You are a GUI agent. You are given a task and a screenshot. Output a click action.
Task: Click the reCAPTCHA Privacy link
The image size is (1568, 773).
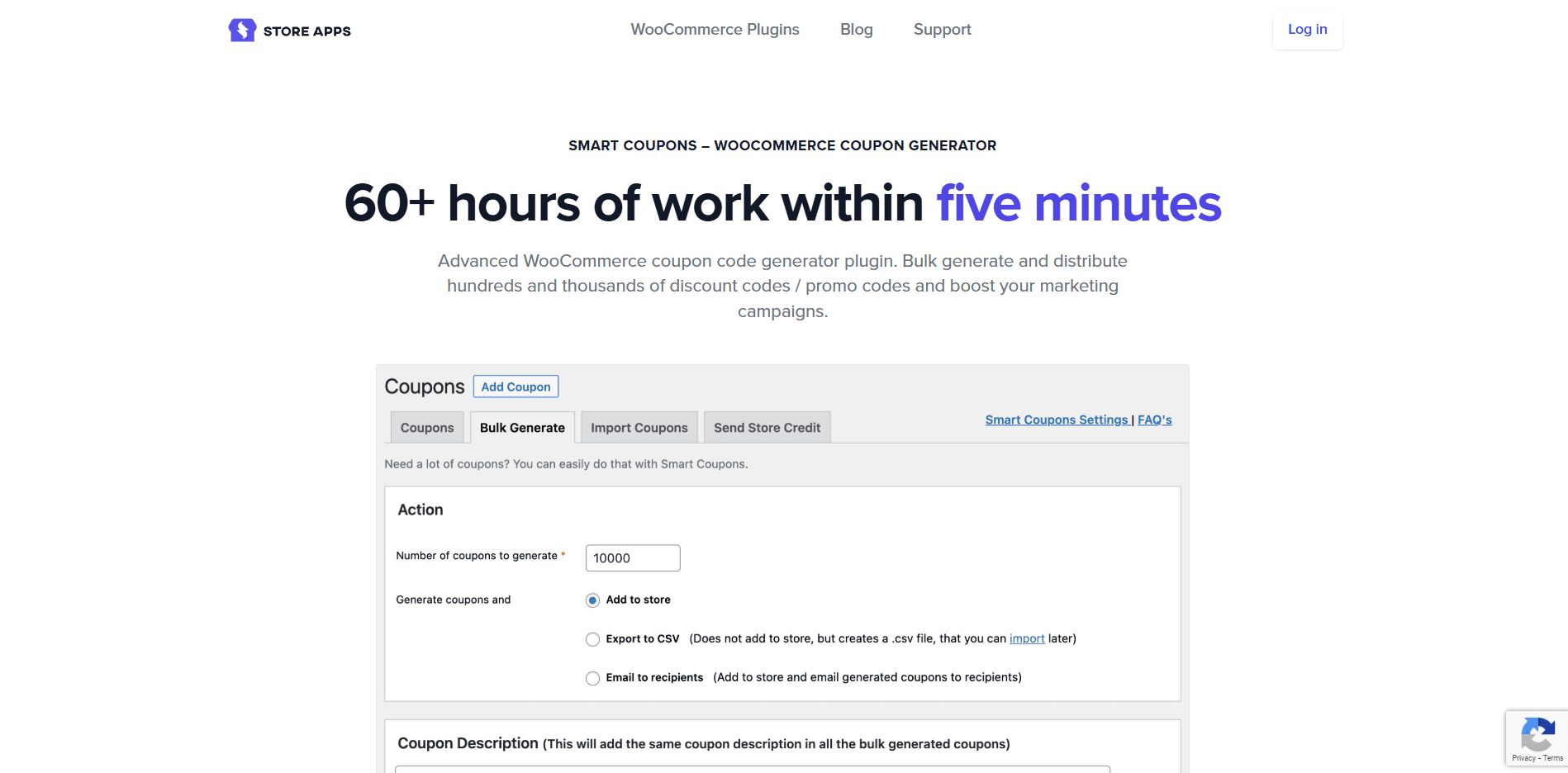click(x=1523, y=758)
